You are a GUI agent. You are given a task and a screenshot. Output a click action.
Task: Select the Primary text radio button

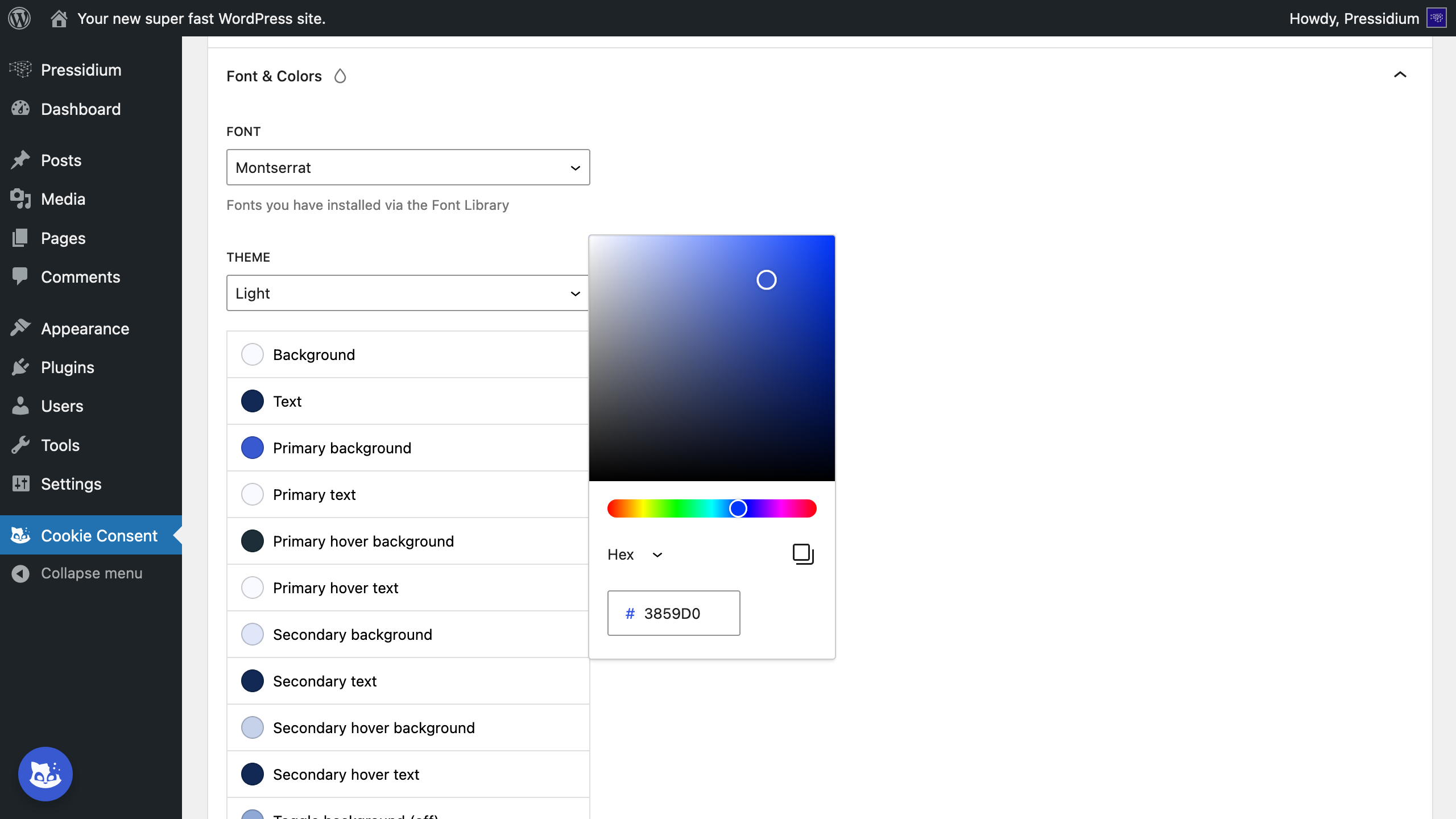(252, 494)
